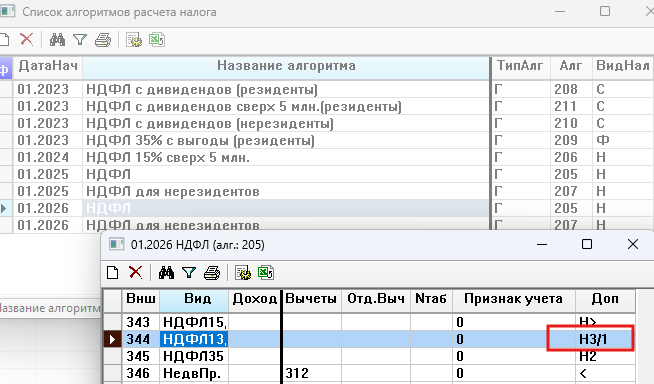This screenshot has width=654, height=384.
Task: Sort by Название алгоритма column header
Action: click(x=286, y=66)
